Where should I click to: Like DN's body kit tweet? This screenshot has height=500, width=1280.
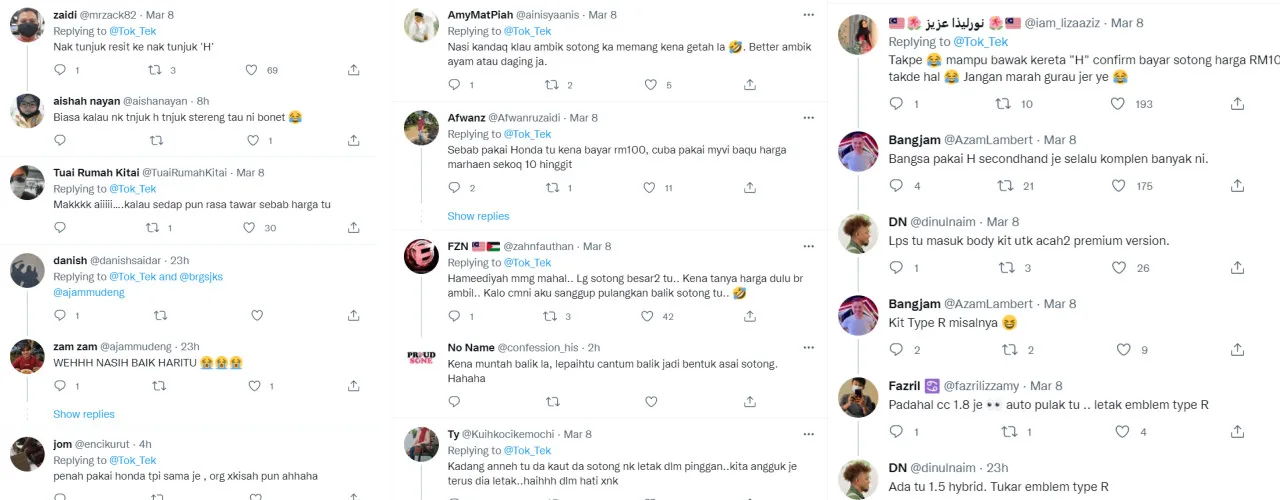[x=1118, y=268]
